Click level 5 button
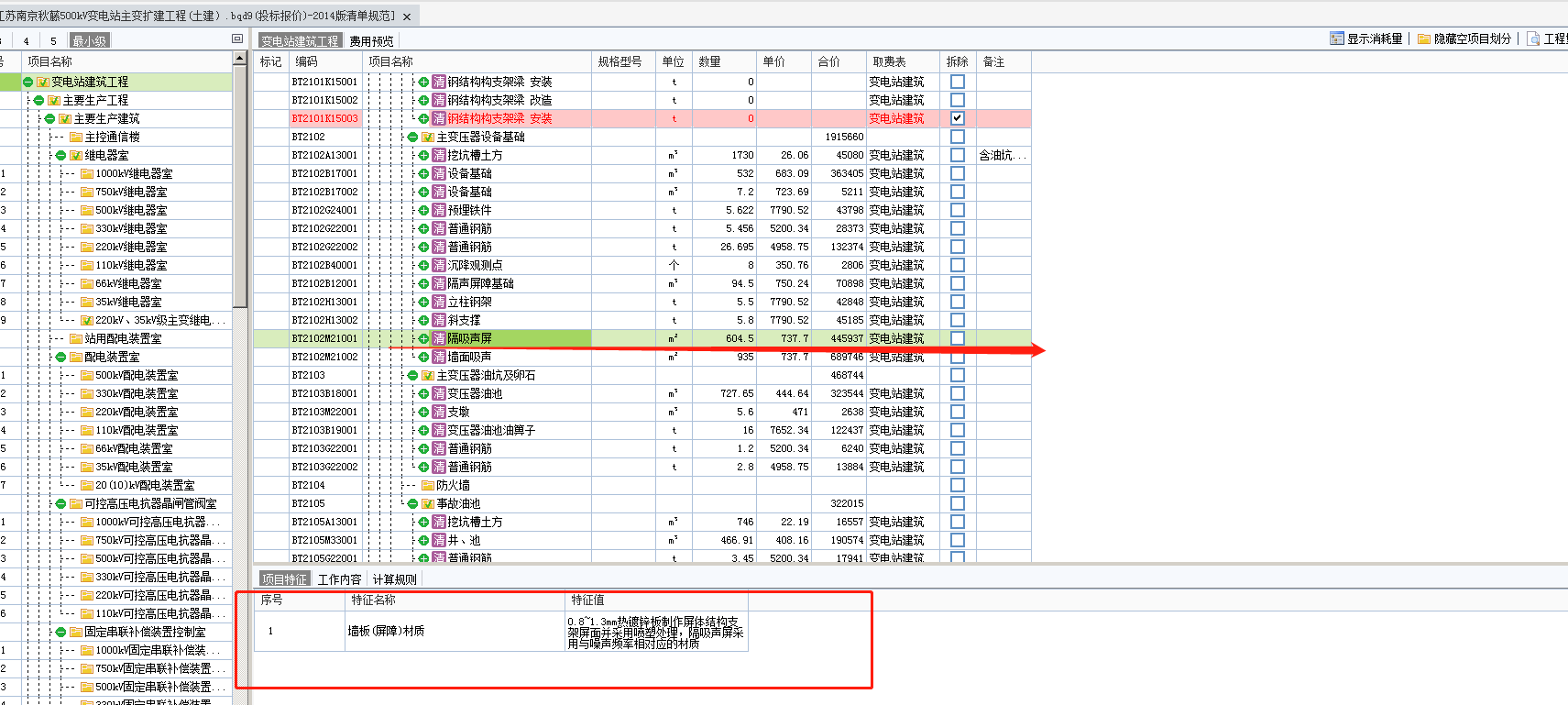The width and height of the screenshot is (1568, 705). [53, 40]
